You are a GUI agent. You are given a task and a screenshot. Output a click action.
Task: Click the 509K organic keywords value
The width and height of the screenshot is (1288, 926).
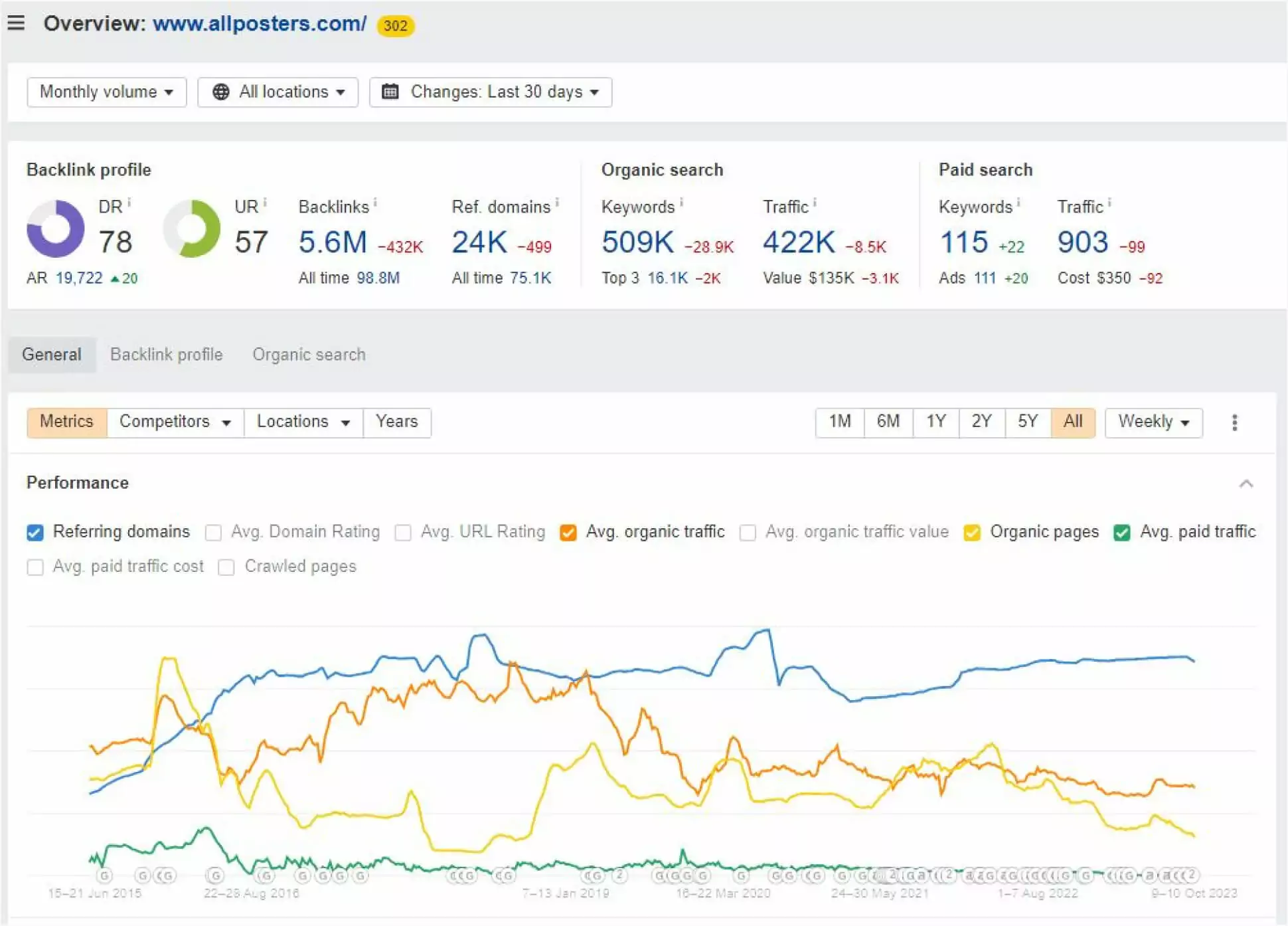point(638,242)
